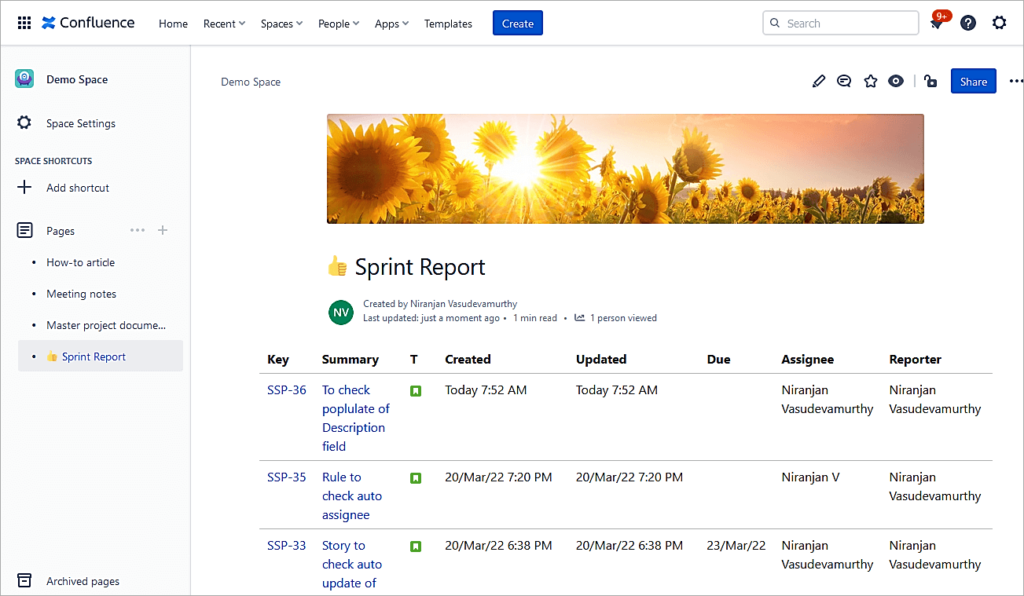This screenshot has height=596, width=1024.
Task: Add a new page with plus icon
Action: click(x=163, y=230)
